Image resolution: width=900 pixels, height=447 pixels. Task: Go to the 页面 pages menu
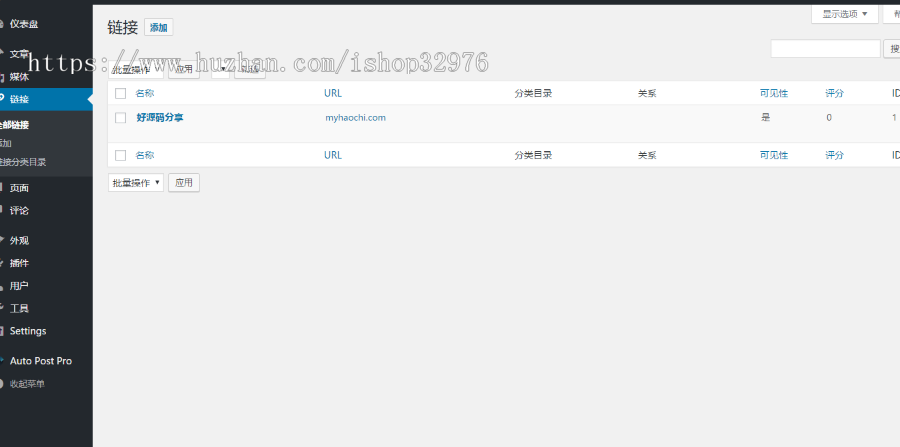[19, 188]
